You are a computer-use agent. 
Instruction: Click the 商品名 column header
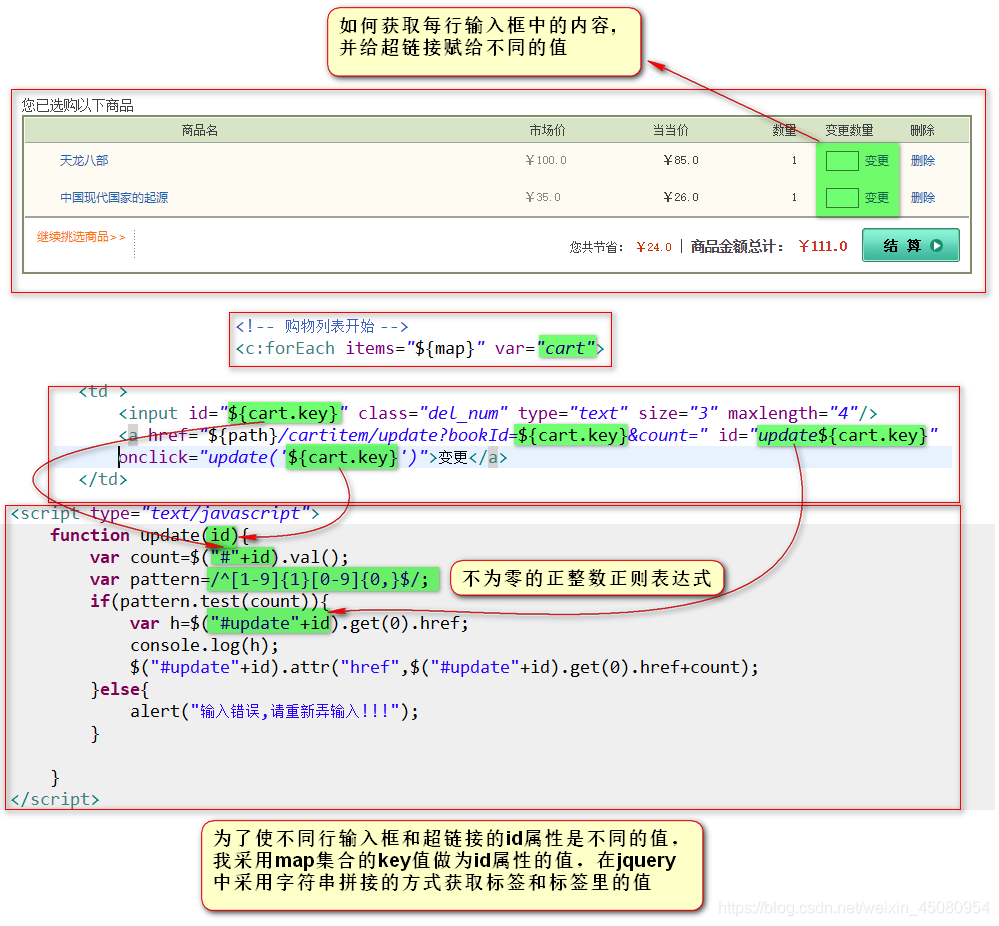tap(199, 131)
